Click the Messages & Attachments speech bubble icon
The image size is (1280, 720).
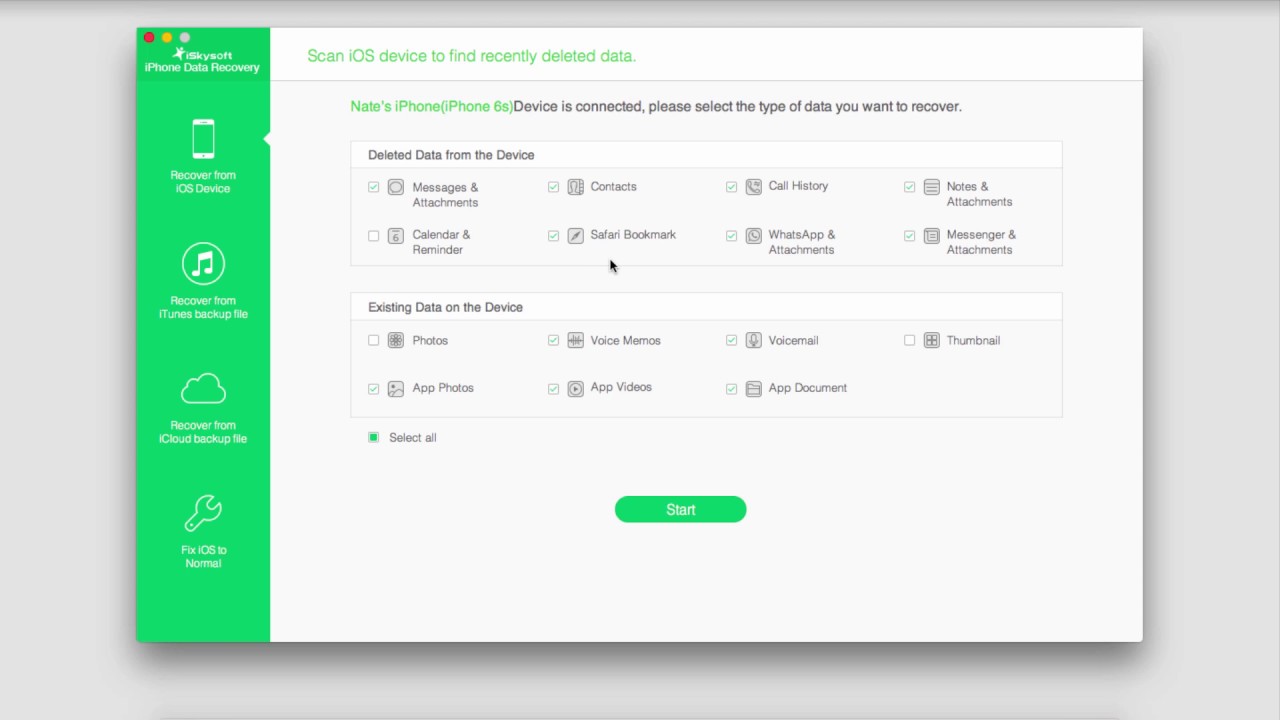(x=396, y=187)
